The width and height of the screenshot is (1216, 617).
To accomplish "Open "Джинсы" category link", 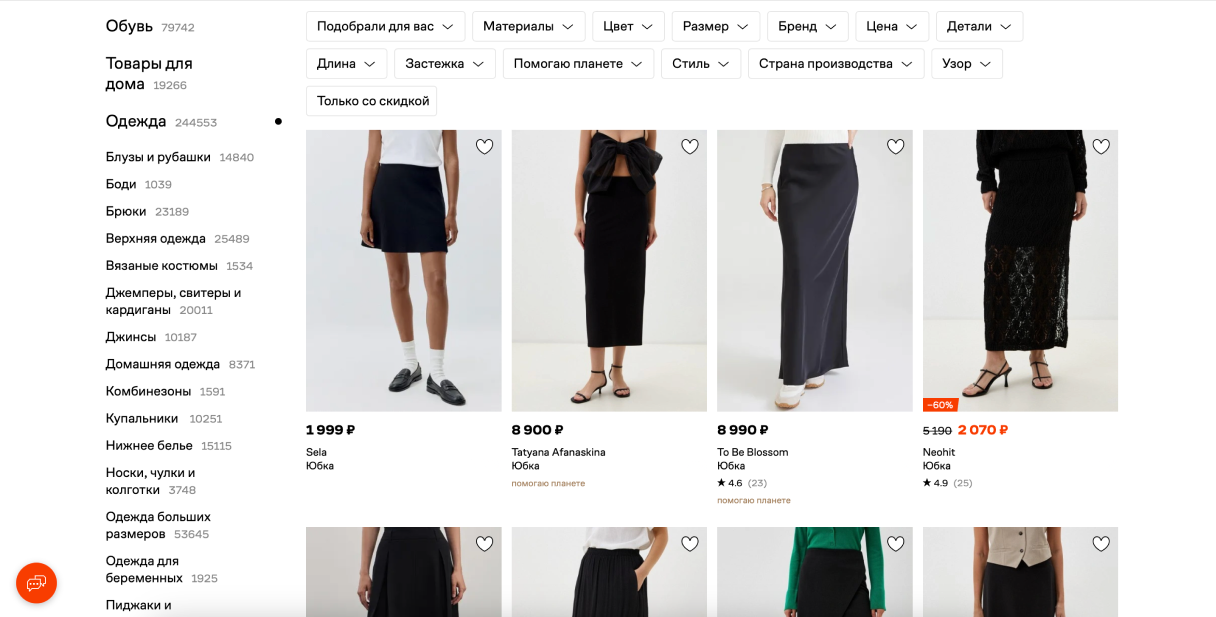I will click(x=131, y=337).
